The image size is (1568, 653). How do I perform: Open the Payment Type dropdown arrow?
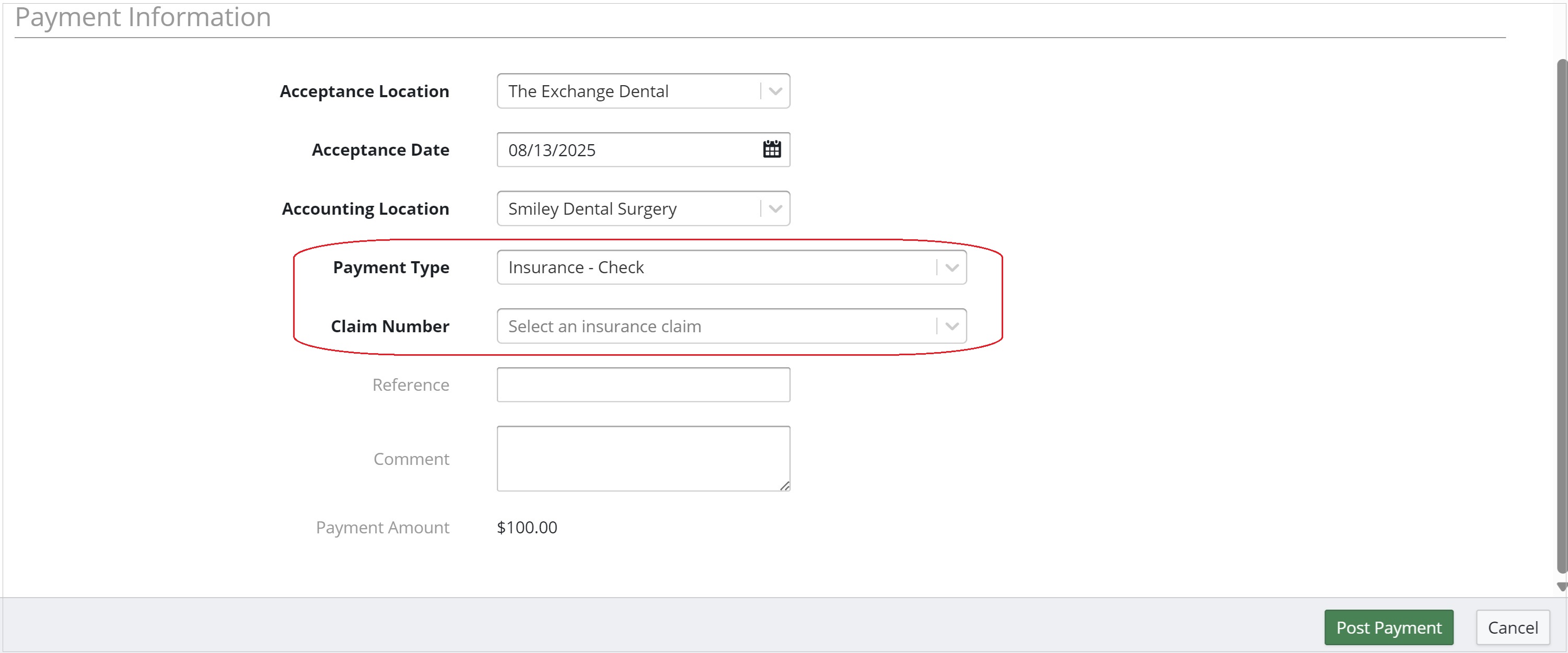951,267
